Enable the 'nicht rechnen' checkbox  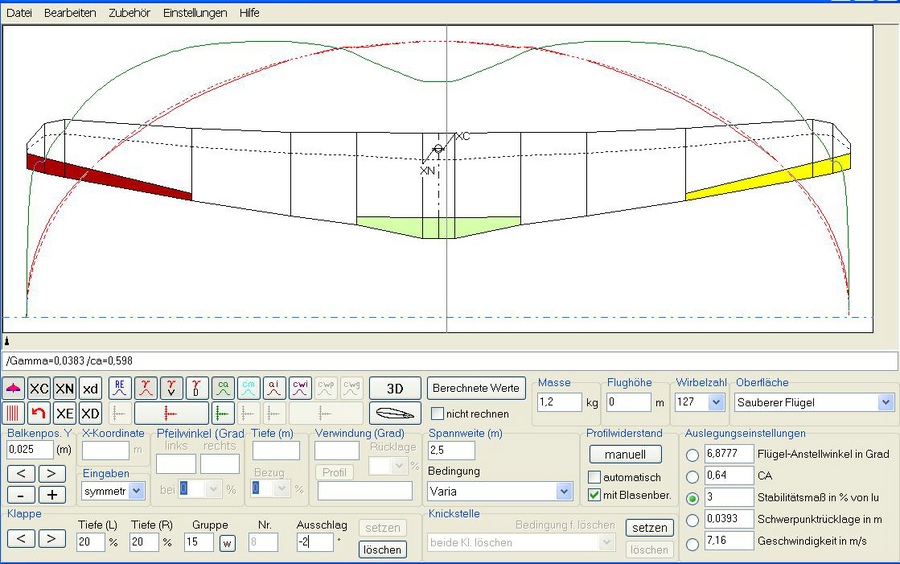(x=438, y=414)
